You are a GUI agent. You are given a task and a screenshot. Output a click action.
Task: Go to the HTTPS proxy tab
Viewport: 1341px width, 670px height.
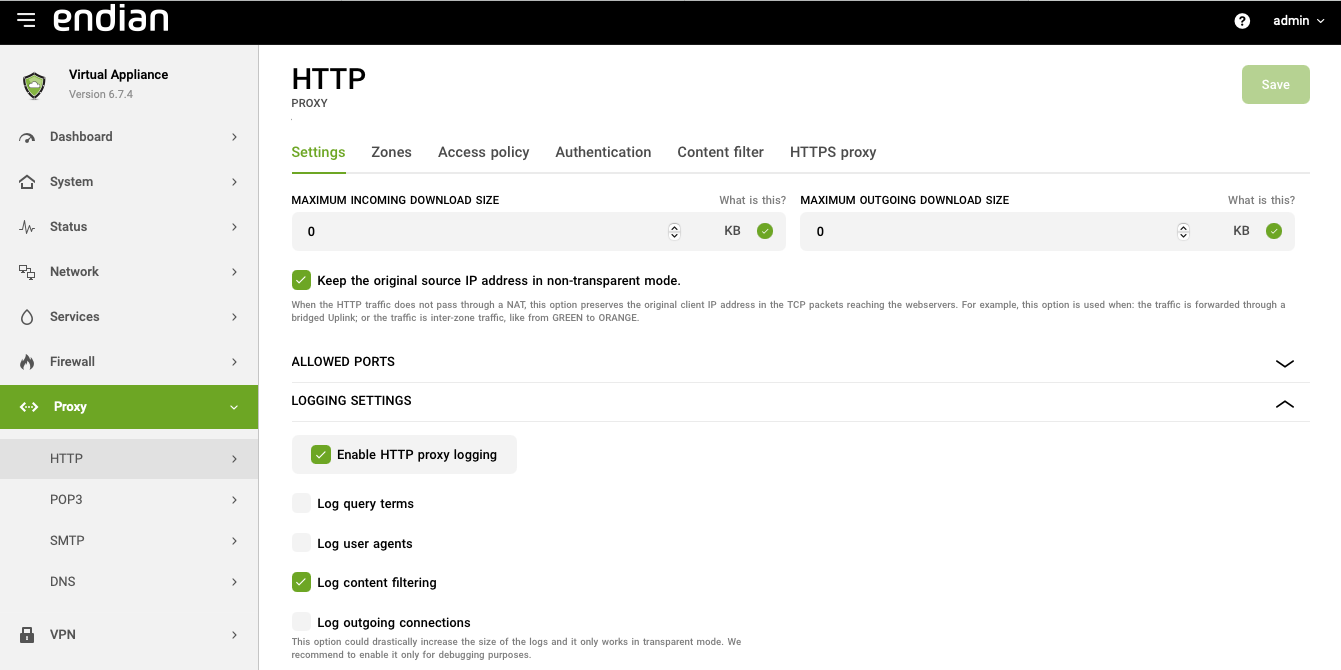tap(833, 152)
